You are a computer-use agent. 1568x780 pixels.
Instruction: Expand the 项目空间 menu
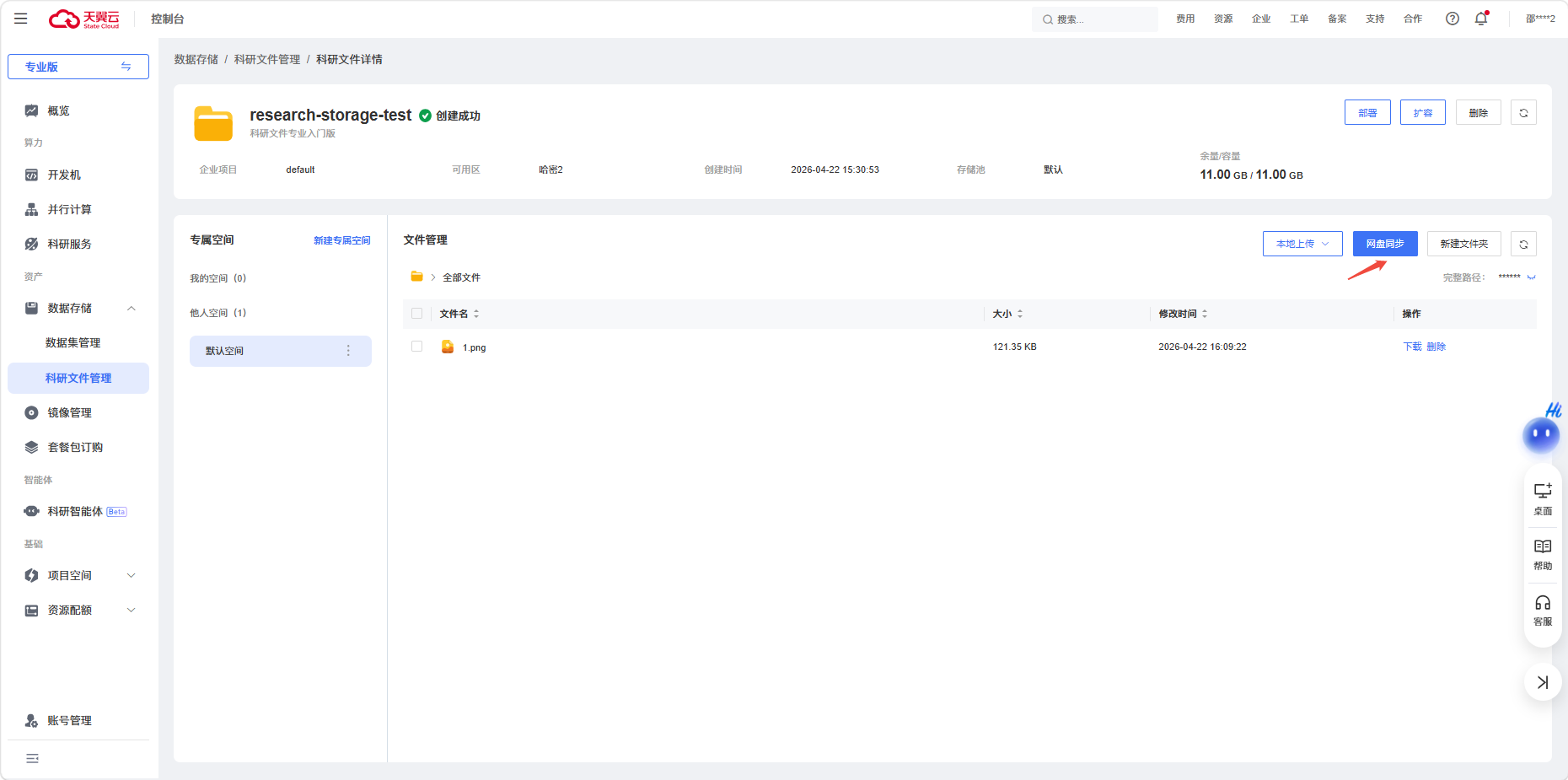[x=78, y=575]
